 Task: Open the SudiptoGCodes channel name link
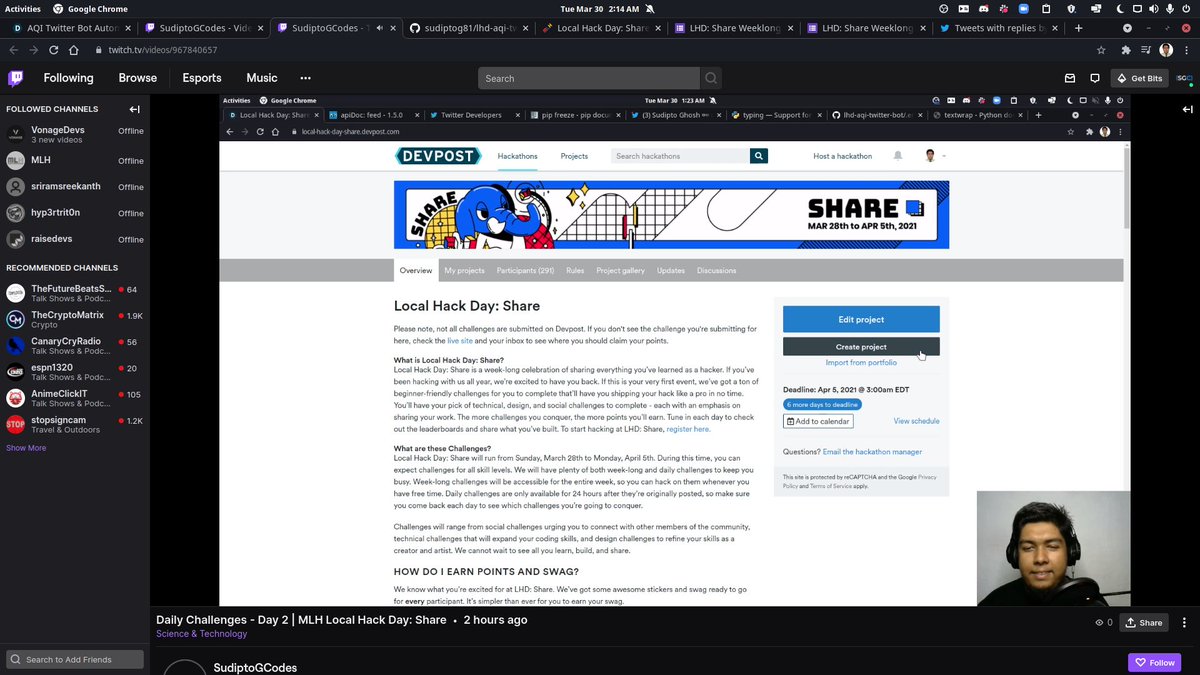tap(255, 668)
